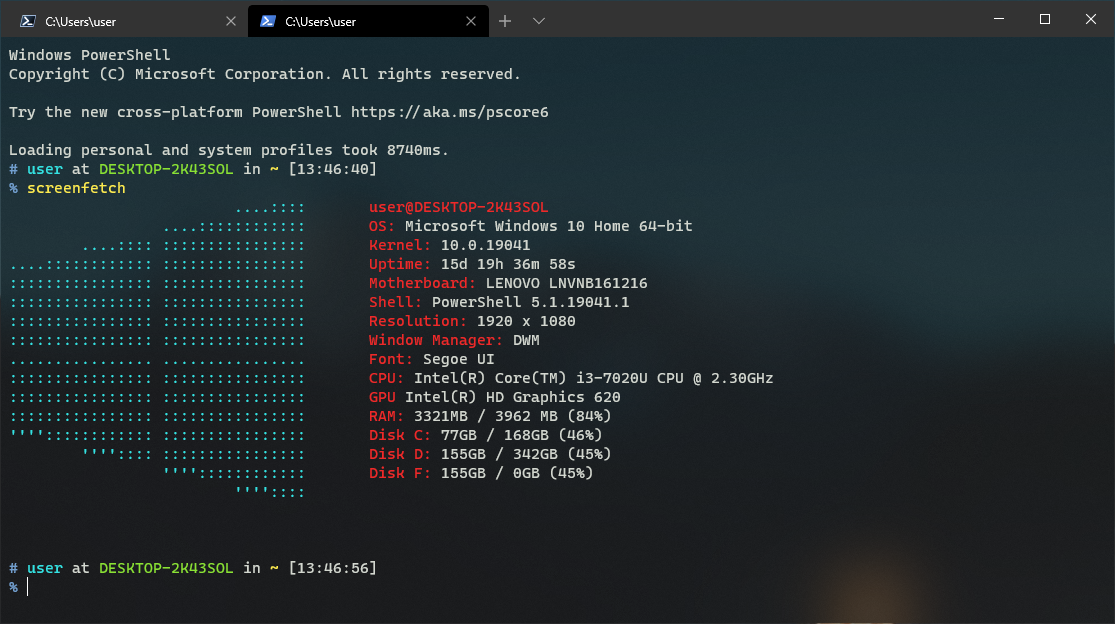The image size is (1115, 624).
Task: Click the PowerShell icon on the inactive tab
Action: click(x=28, y=21)
